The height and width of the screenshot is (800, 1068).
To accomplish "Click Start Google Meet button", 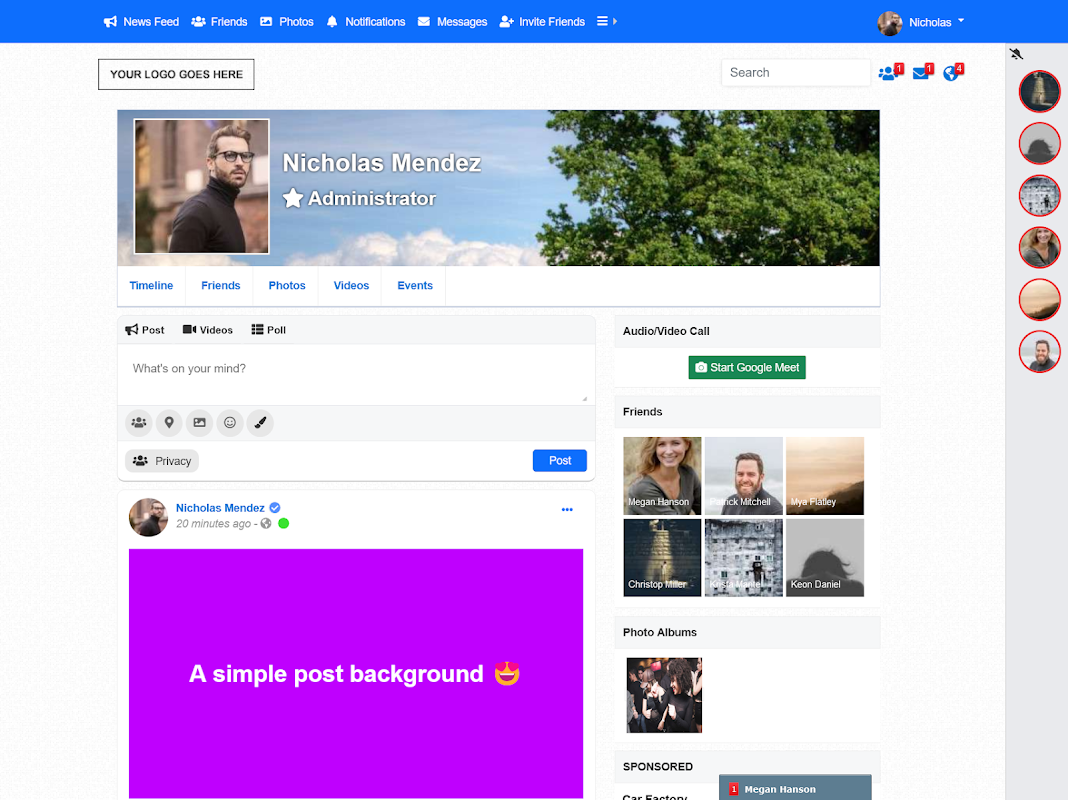I will pyautogui.click(x=747, y=368).
